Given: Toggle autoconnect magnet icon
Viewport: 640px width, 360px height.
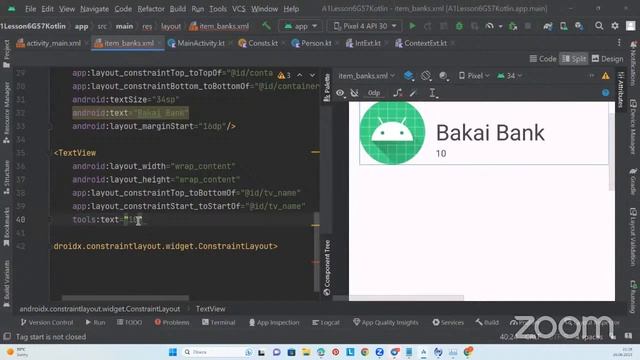Looking at the screenshot, I should point(354,93).
